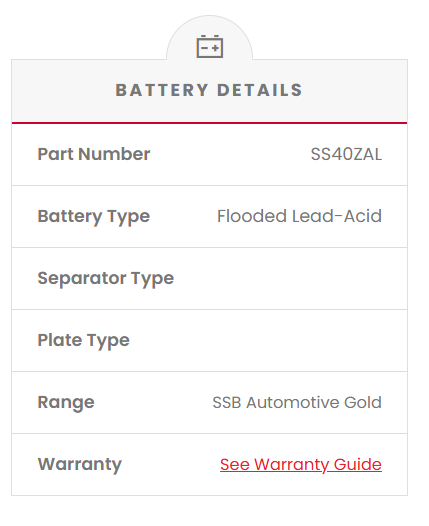
Task: Select the Battery Type label
Action: [94, 216]
